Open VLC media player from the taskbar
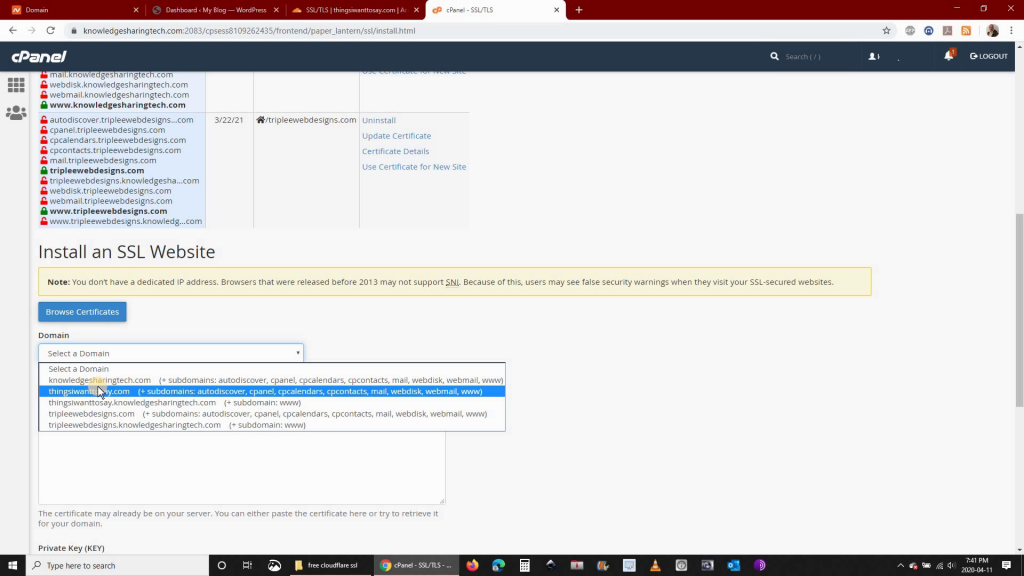 click(x=655, y=566)
